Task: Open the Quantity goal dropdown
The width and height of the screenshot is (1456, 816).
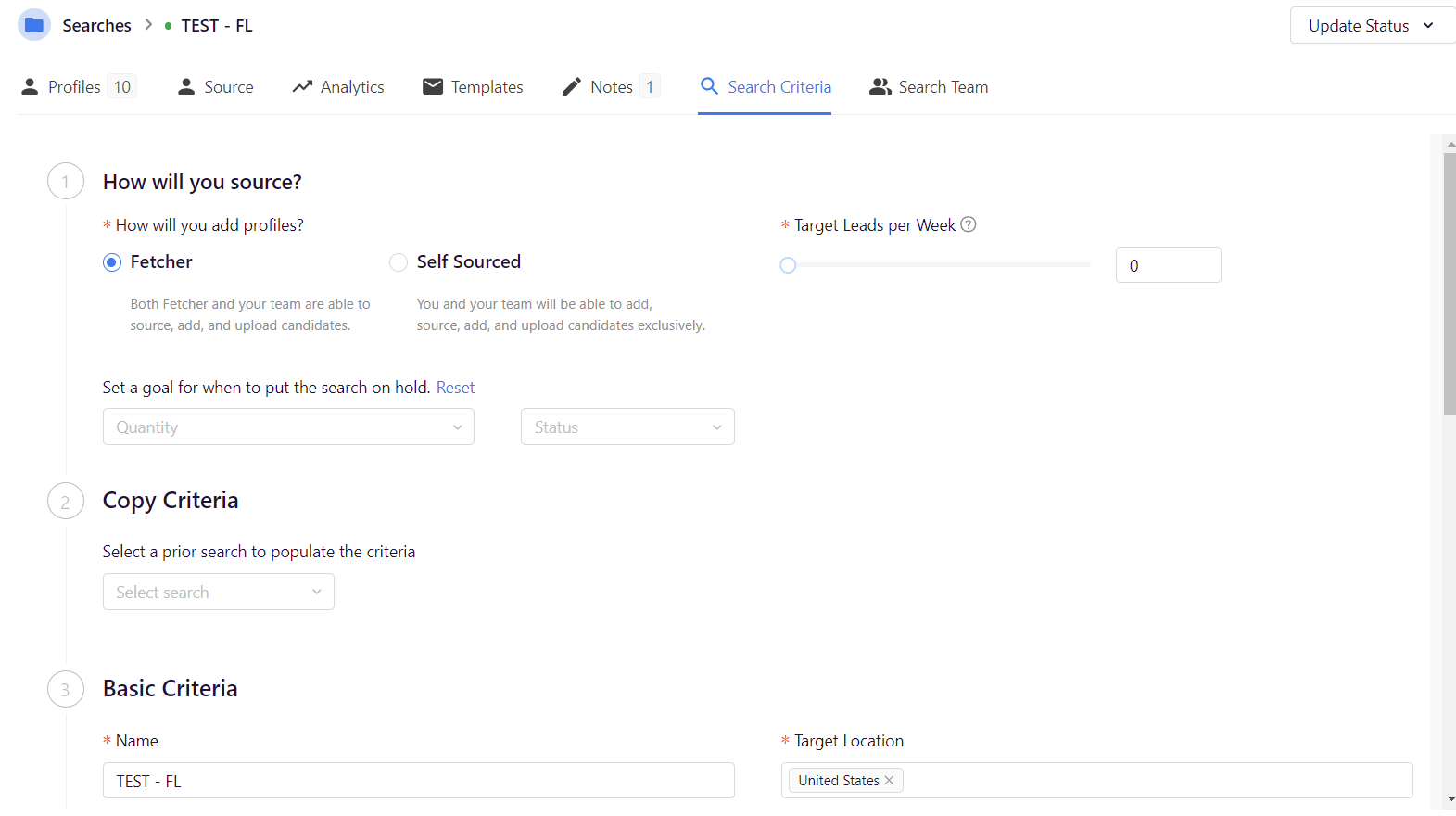Action: tap(288, 427)
